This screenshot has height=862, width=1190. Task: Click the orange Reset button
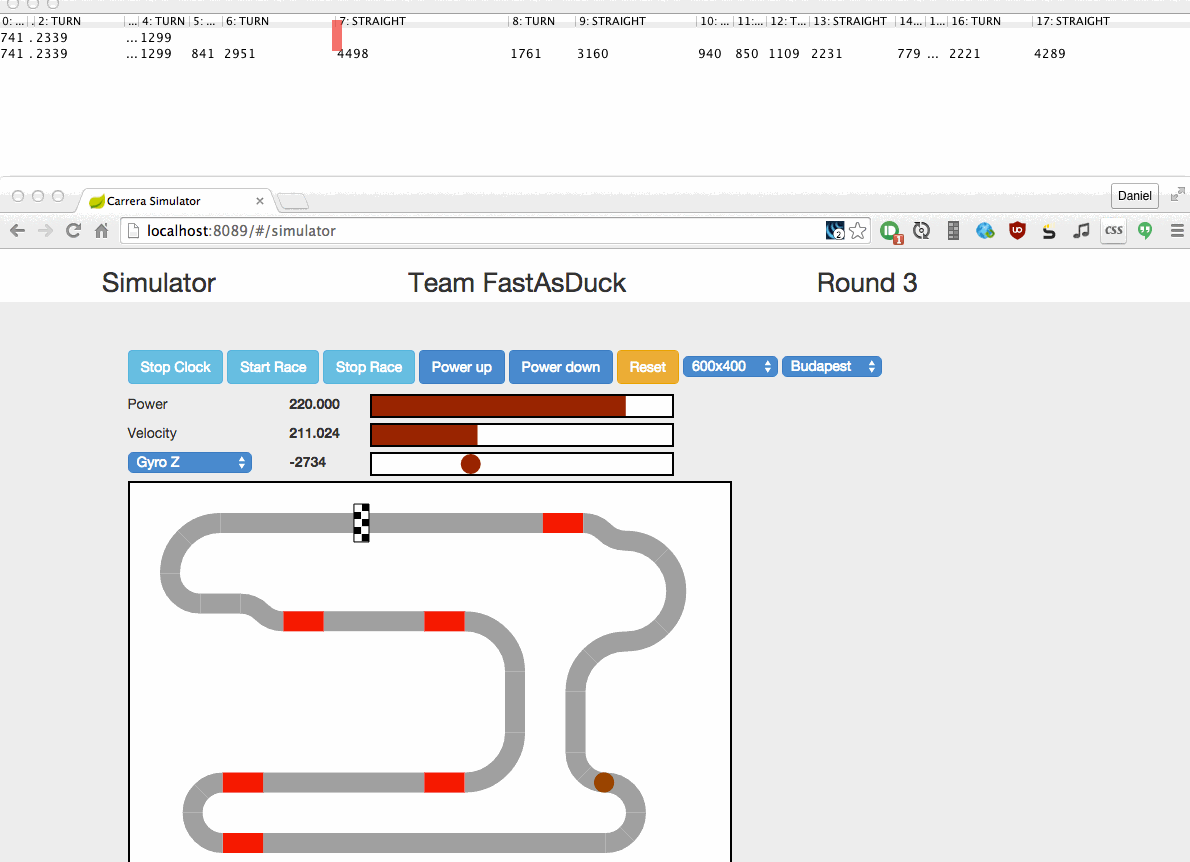(x=647, y=367)
